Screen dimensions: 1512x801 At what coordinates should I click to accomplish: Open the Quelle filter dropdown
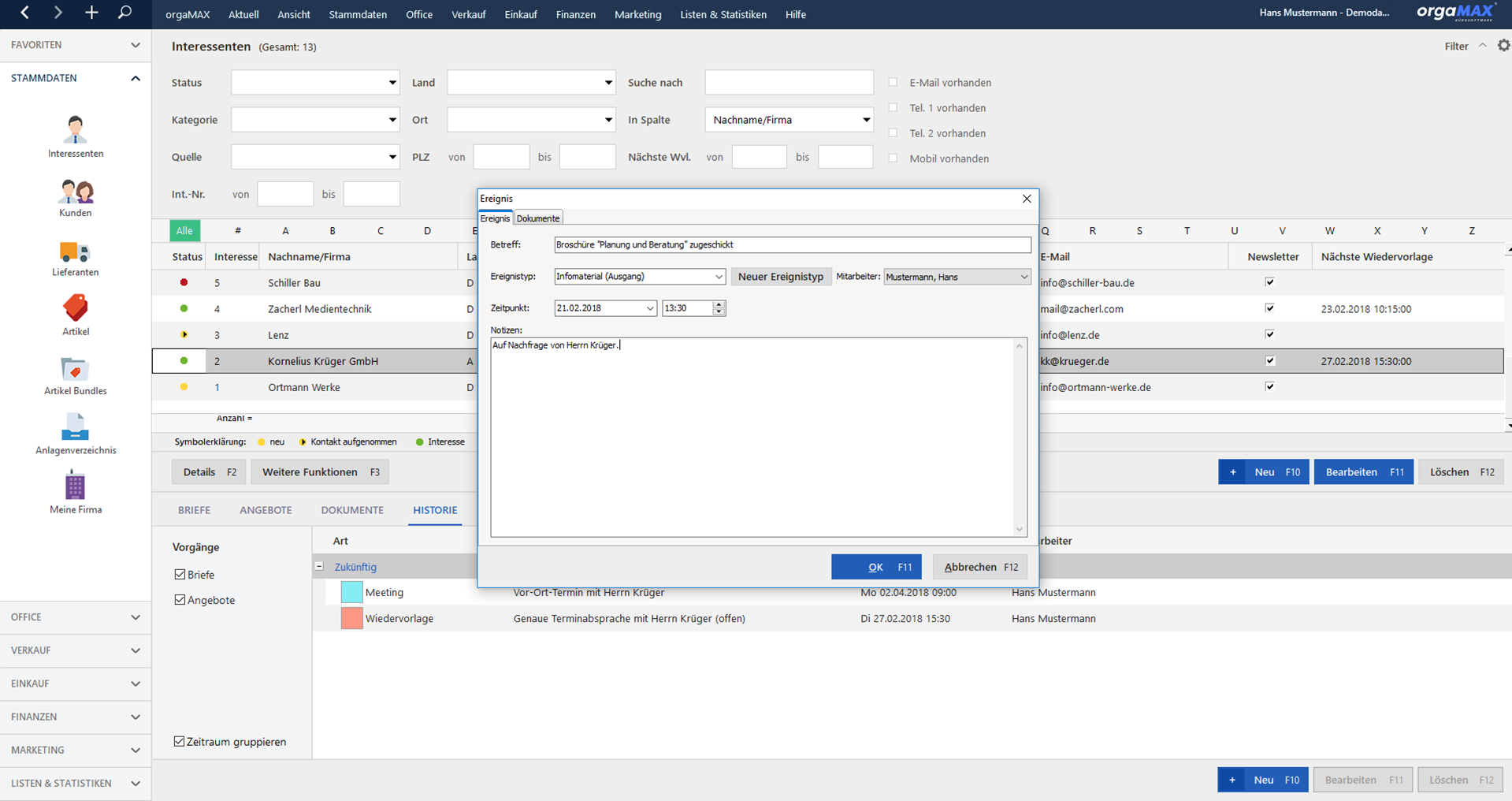392,157
